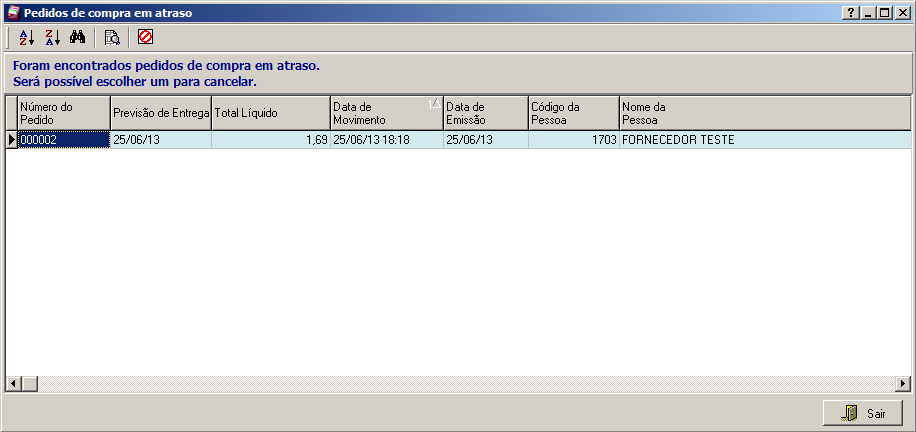916x432 pixels.
Task: Click the Total Líquido column header
Action: click(x=270, y=113)
